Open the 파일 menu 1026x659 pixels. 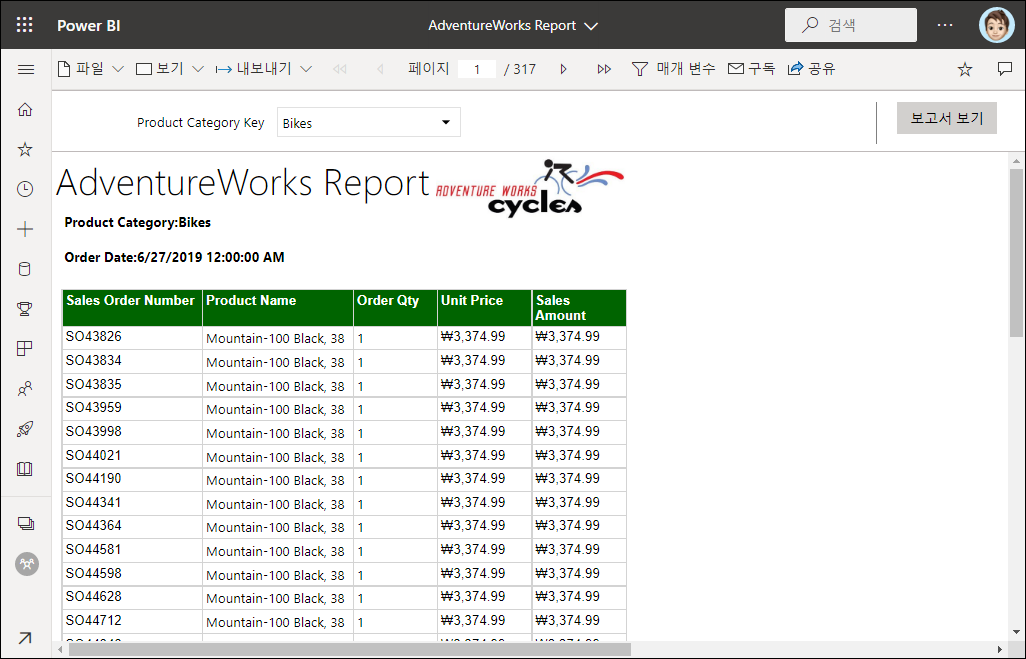coord(90,69)
